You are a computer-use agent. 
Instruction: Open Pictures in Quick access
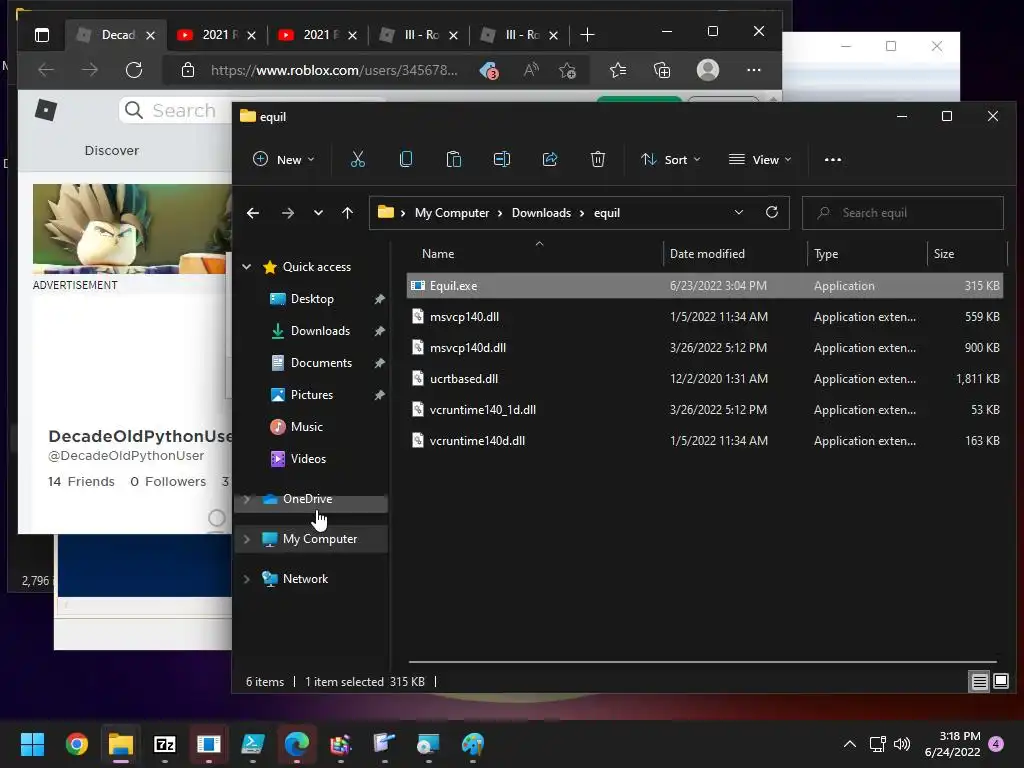click(x=311, y=394)
